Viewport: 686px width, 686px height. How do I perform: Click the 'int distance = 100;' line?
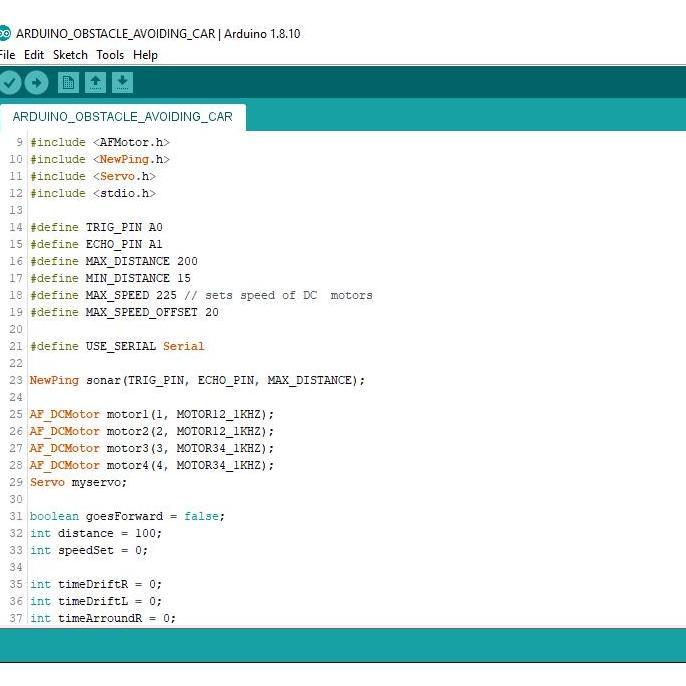(x=96, y=534)
